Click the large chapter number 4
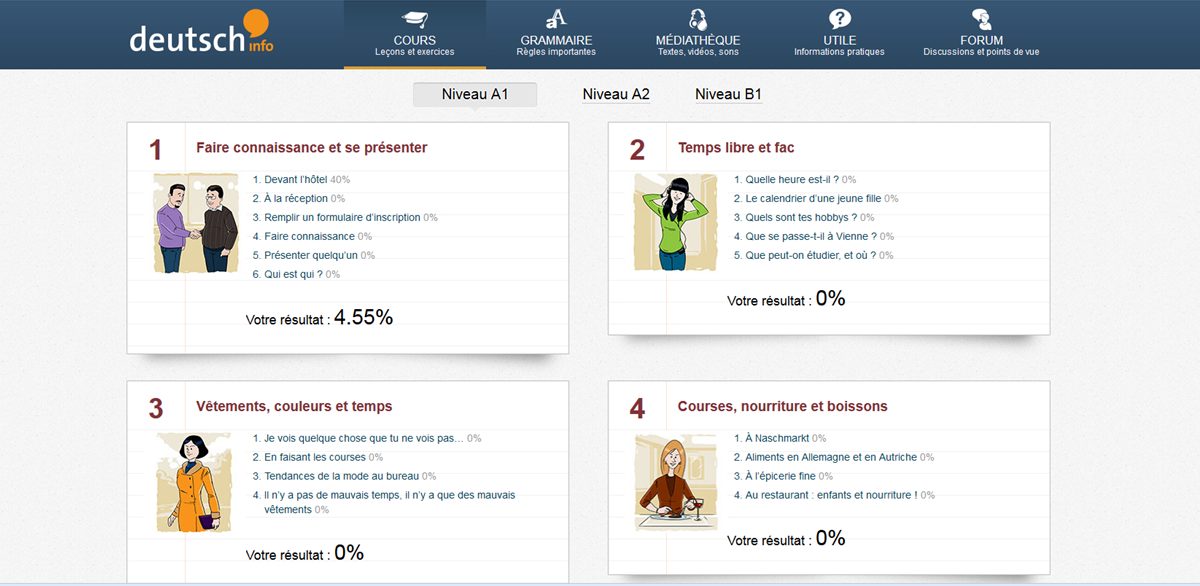Viewport: 1200px width, 586px height. (x=637, y=409)
